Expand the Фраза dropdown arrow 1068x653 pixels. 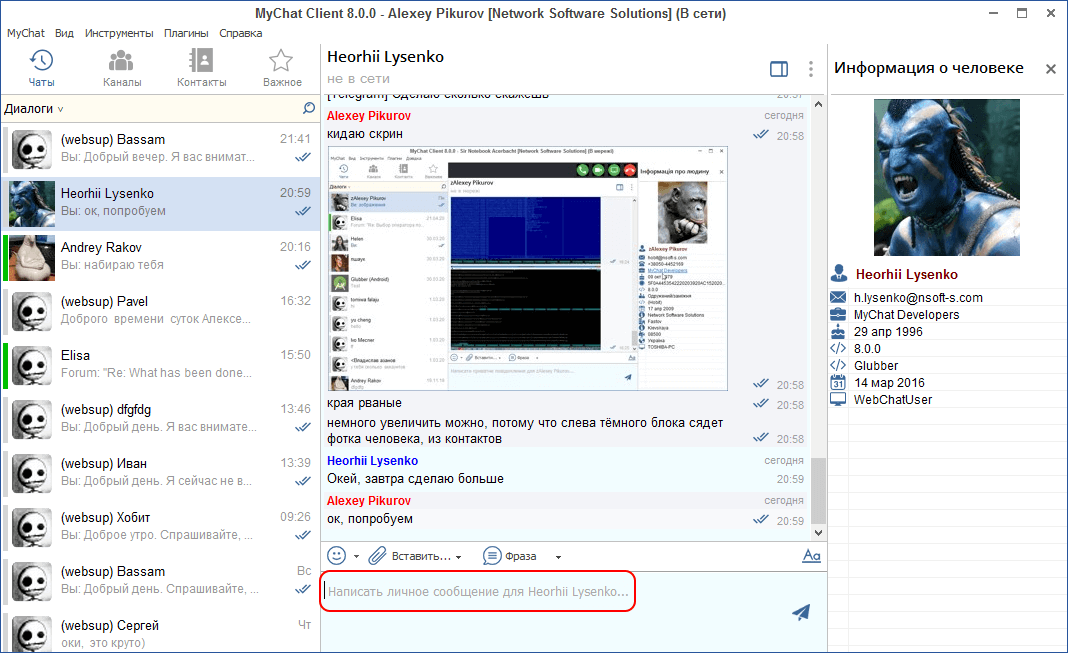click(558, 557)
